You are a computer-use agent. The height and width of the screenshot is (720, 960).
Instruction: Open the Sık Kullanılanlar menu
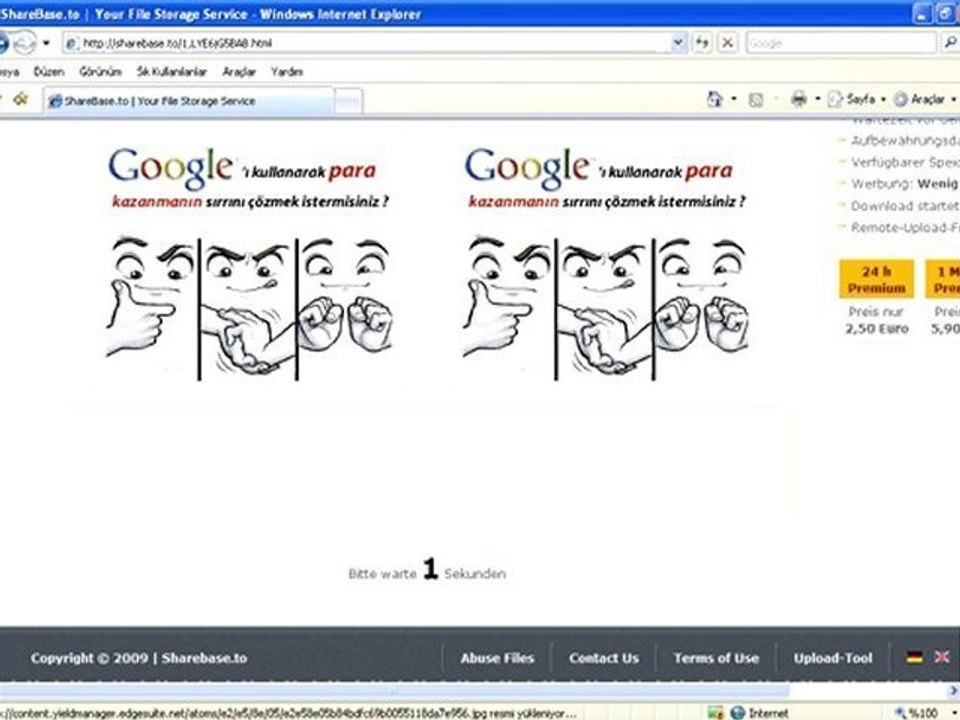point(171,72)
